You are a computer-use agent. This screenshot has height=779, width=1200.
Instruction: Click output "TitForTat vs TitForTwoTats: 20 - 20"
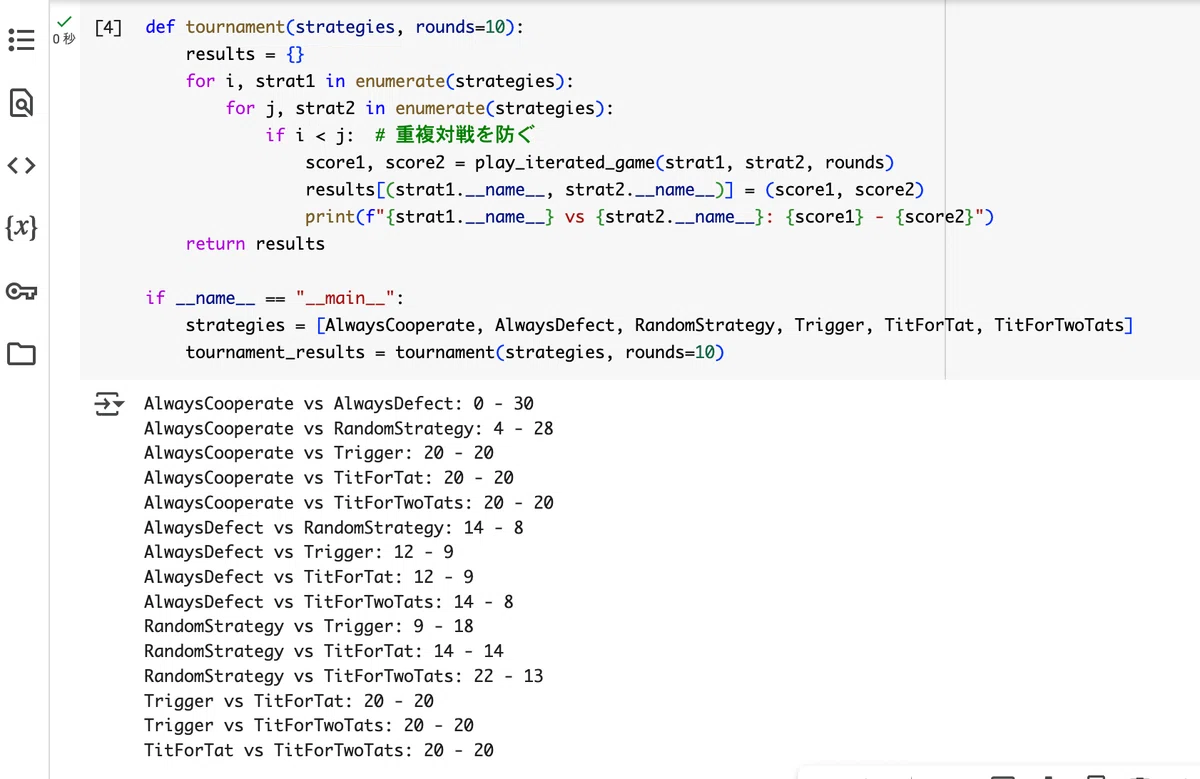319,750
